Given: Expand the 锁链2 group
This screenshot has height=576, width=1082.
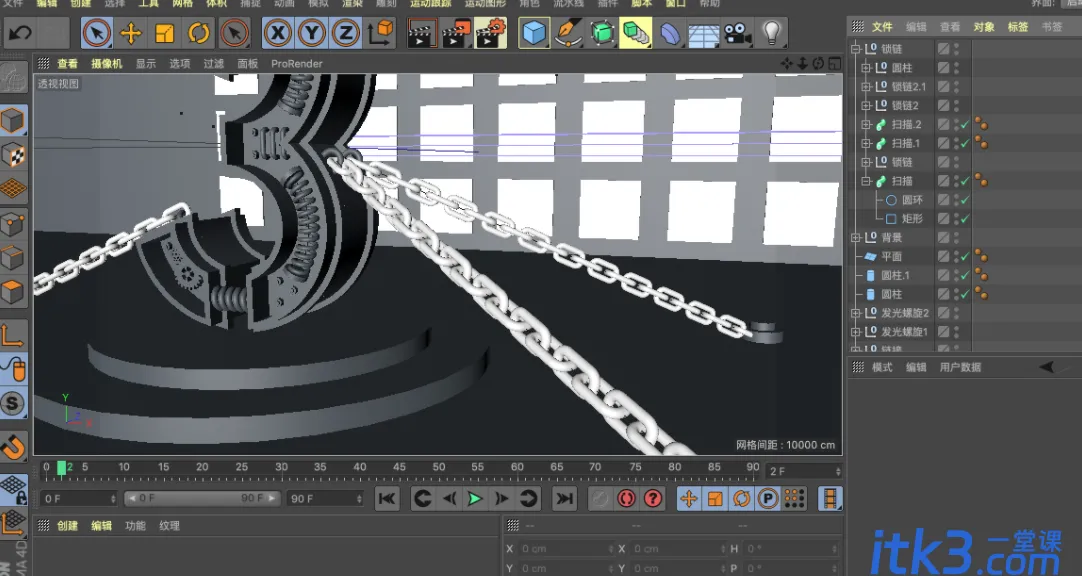Looking at the screenshot, I should 867,106.
